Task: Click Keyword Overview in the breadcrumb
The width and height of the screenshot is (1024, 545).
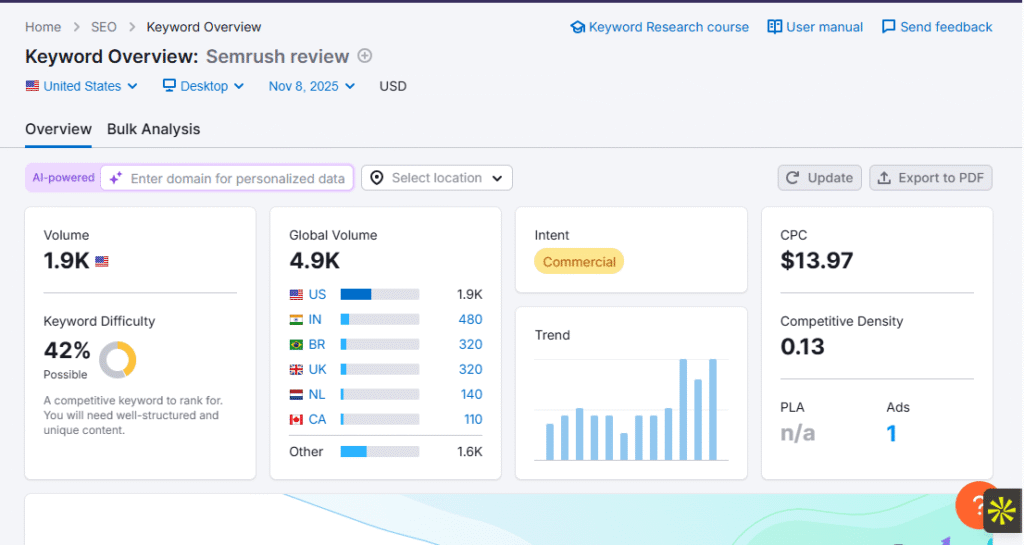Action: coord(204,27)
